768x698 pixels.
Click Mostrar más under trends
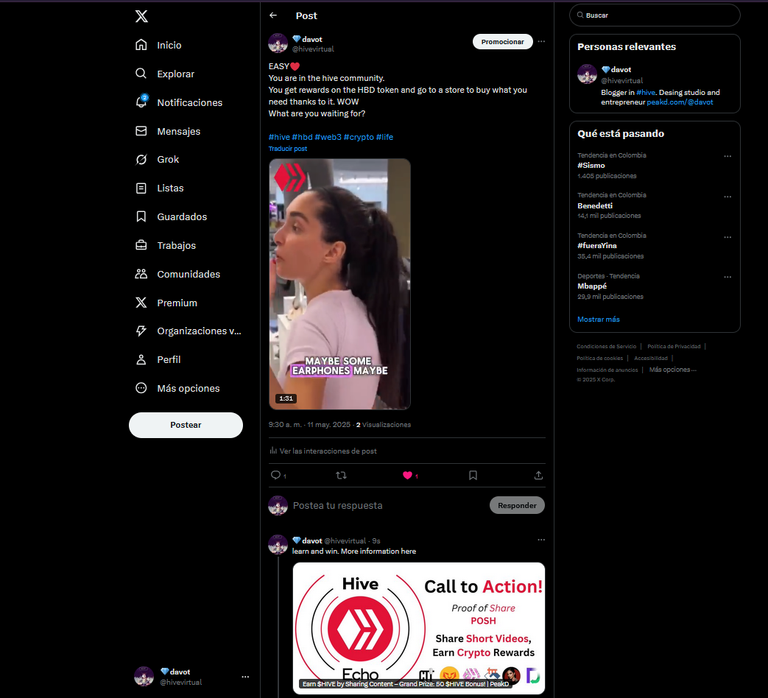pyautogui.click(x=599, y=319)
